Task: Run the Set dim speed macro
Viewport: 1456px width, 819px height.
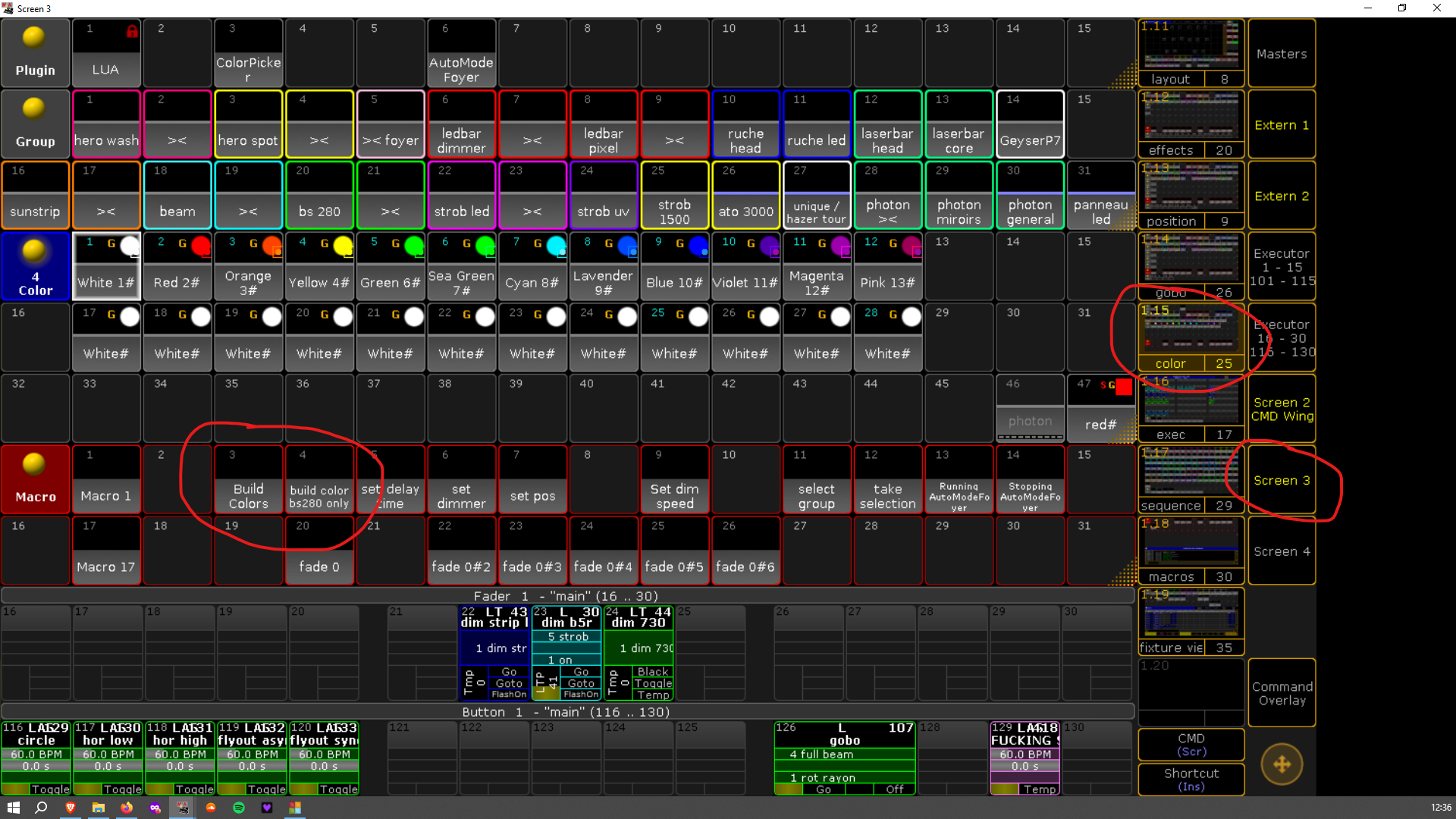Action: point(675,480)
